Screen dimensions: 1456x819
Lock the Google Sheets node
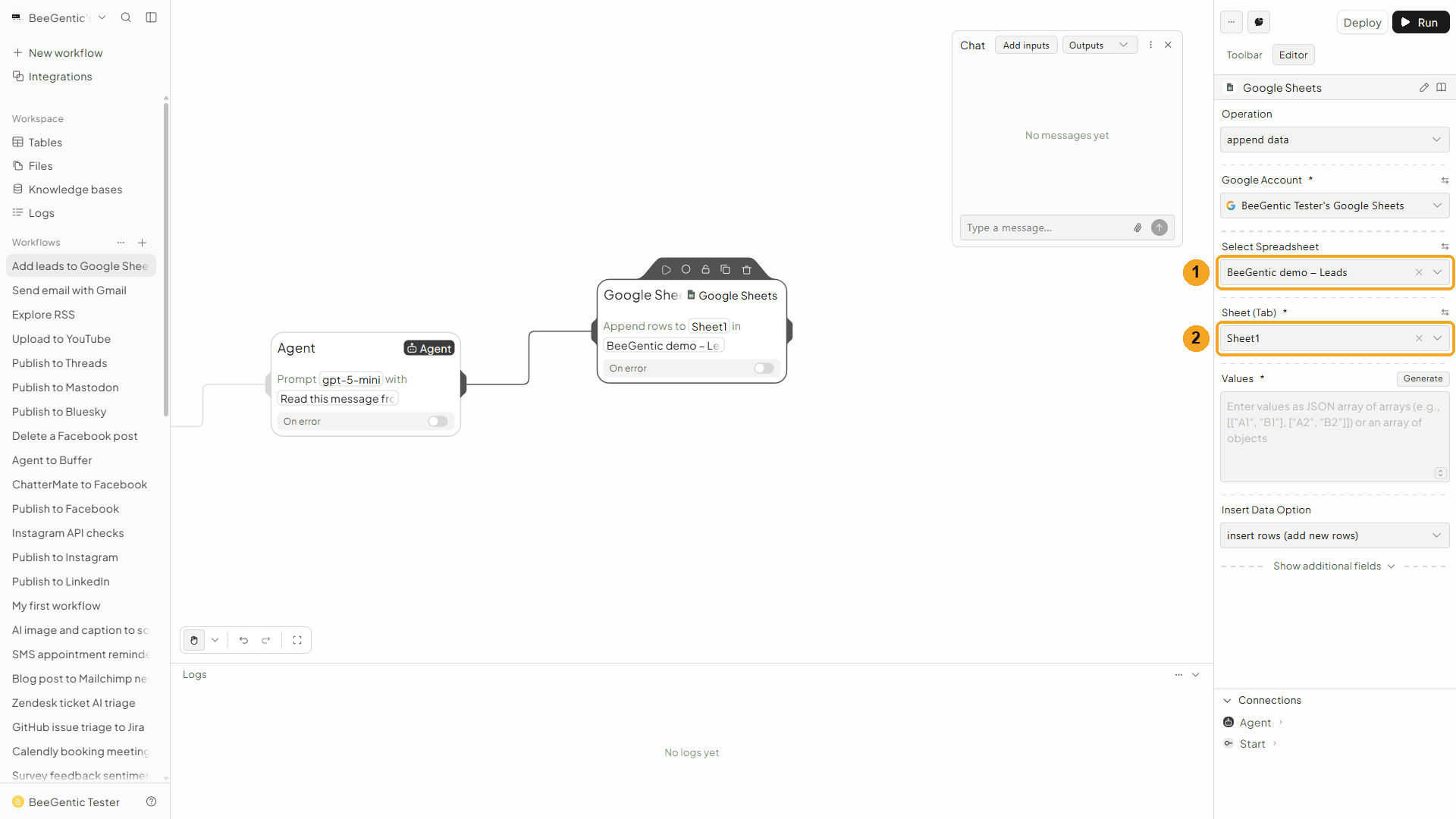click(x=705, y=269)
